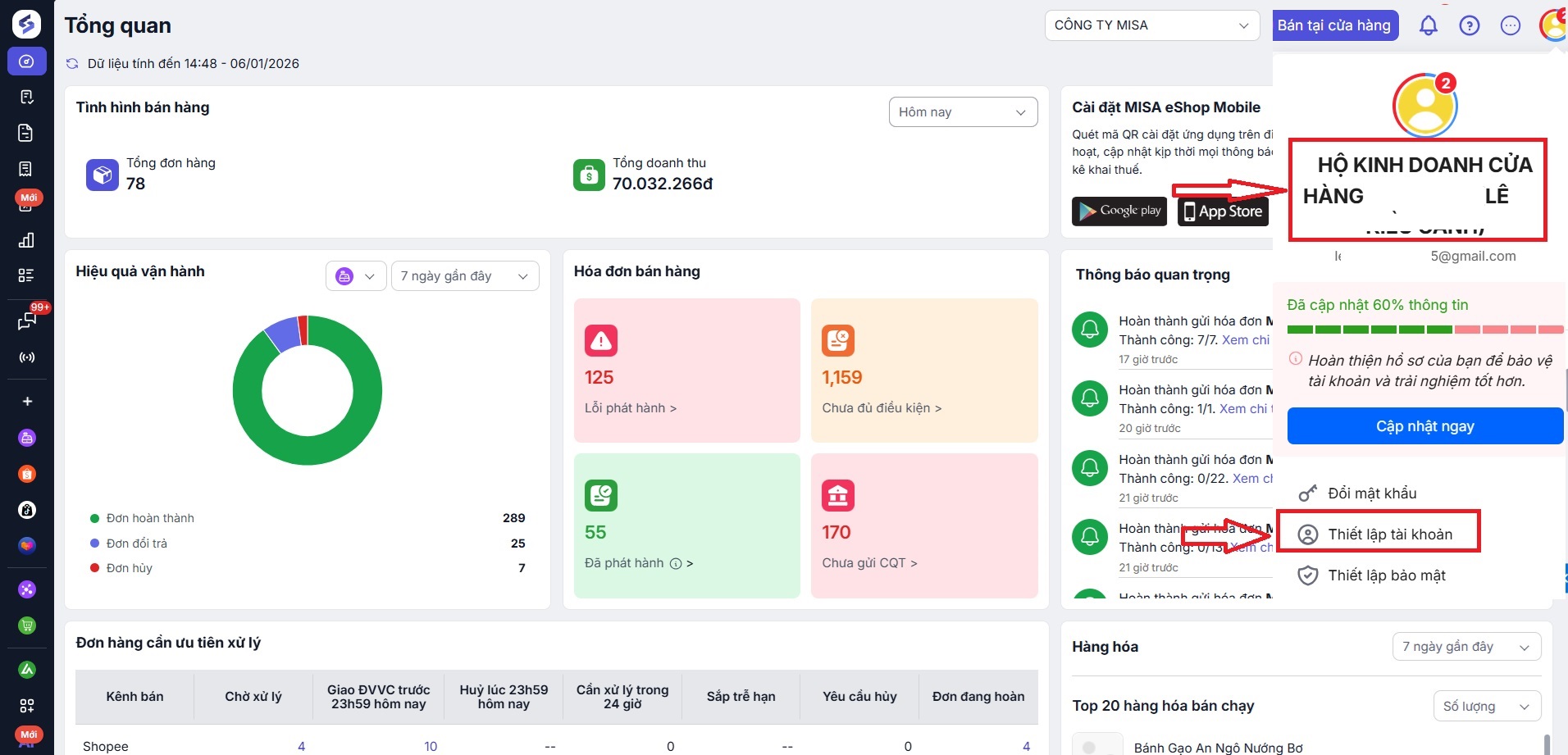Click the Cập nhật ngay button

click(x=1424, y=426)
